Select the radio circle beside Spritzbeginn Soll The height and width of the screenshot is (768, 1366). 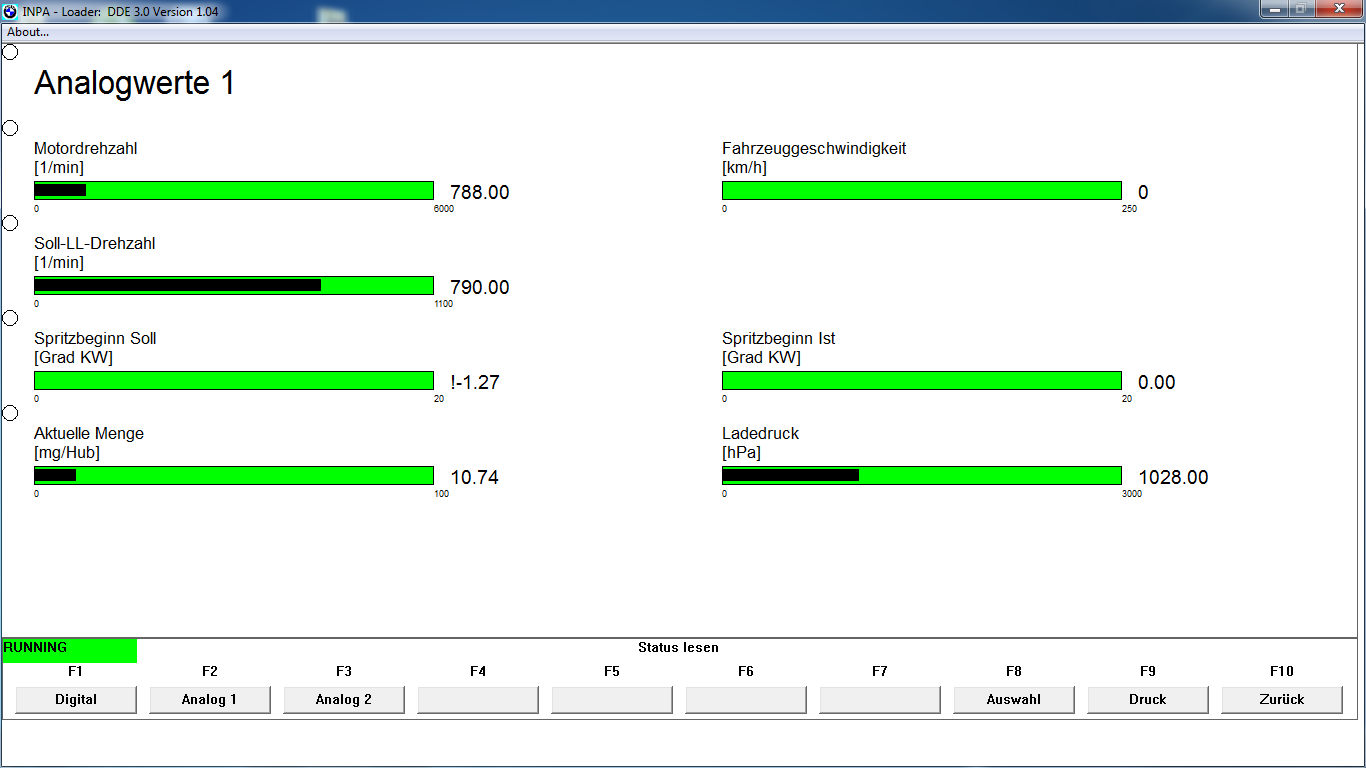(x=10, y=318)
